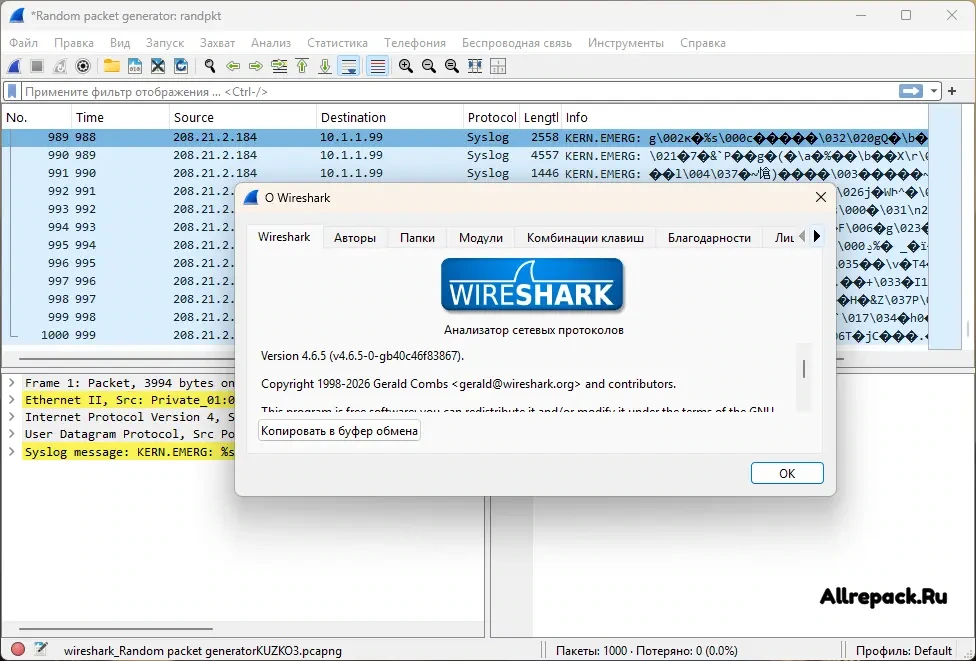The height and width of the screenshot is (661, 976).
Task: Reset text zoom to normal size
Action: pos(452,66)
